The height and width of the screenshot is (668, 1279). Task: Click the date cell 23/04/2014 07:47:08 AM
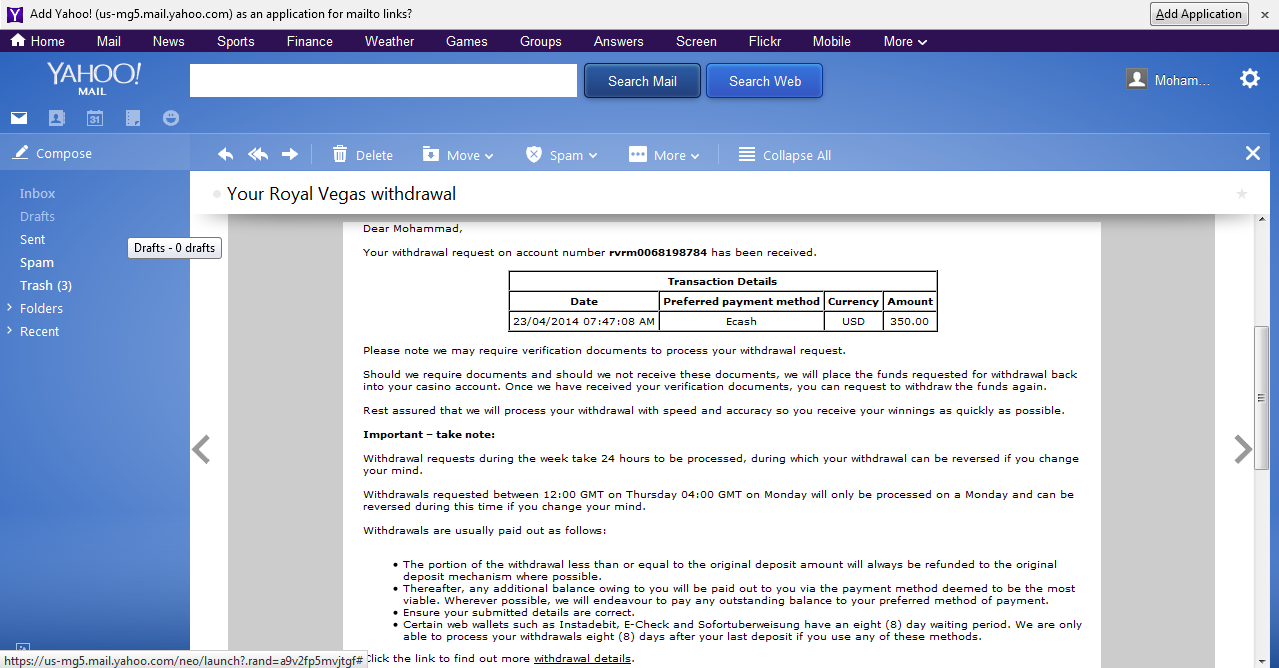(584, 322)
